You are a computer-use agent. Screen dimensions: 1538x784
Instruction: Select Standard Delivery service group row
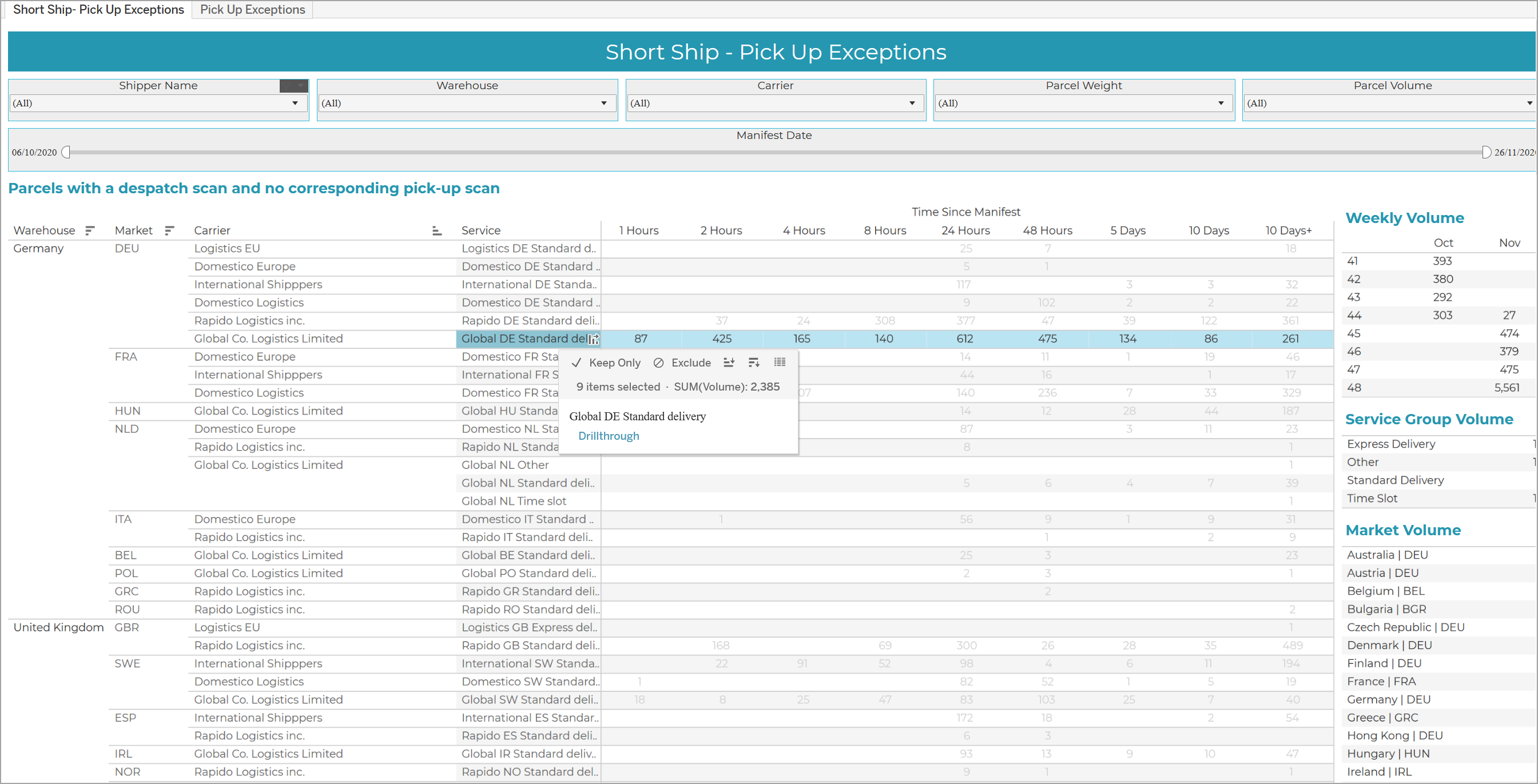tap(1394, 480)
